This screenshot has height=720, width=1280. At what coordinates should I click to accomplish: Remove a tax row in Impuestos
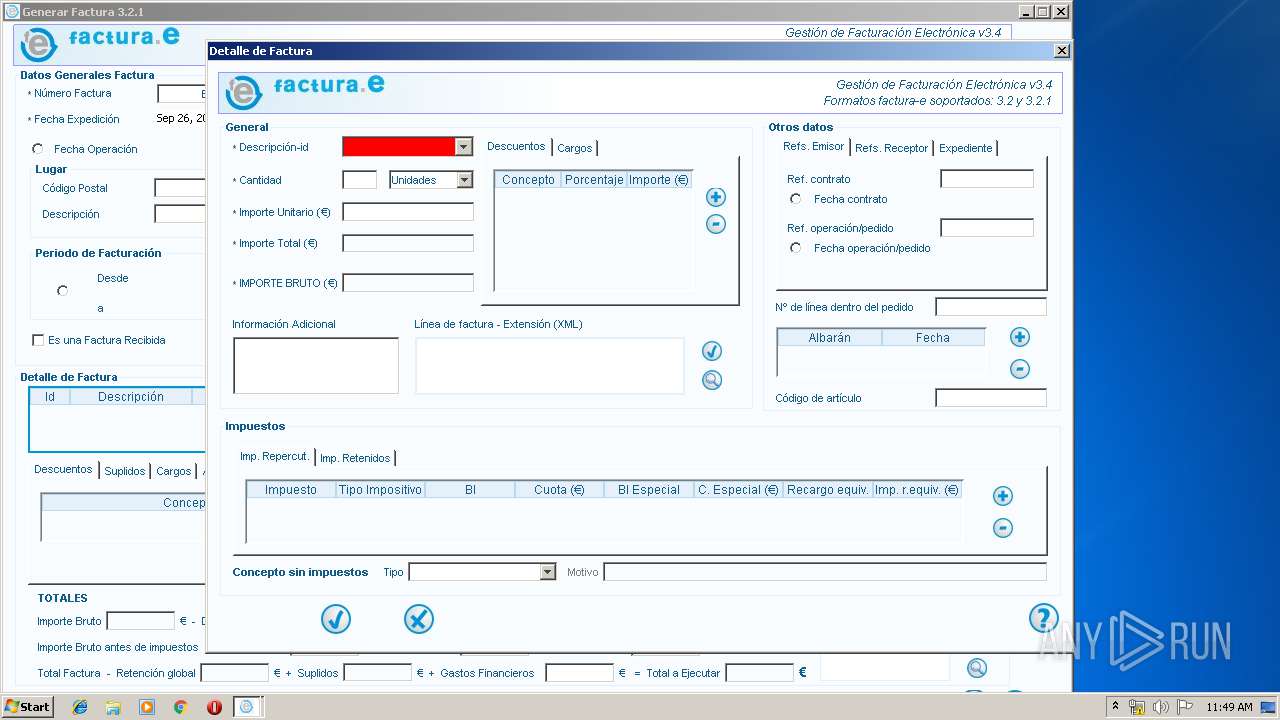tap(1003, 528)
